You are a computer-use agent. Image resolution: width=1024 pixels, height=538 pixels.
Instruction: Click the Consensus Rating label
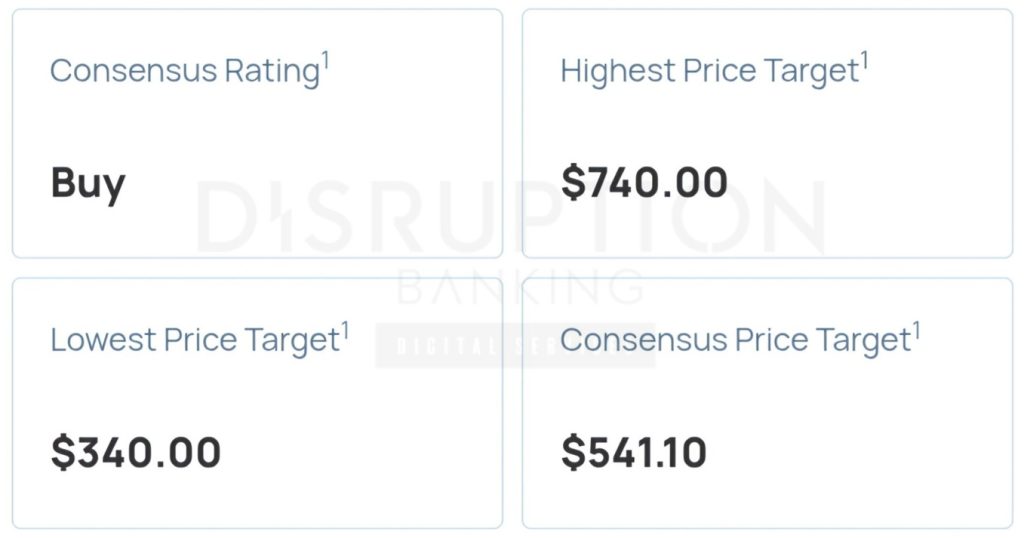[184, 72]
